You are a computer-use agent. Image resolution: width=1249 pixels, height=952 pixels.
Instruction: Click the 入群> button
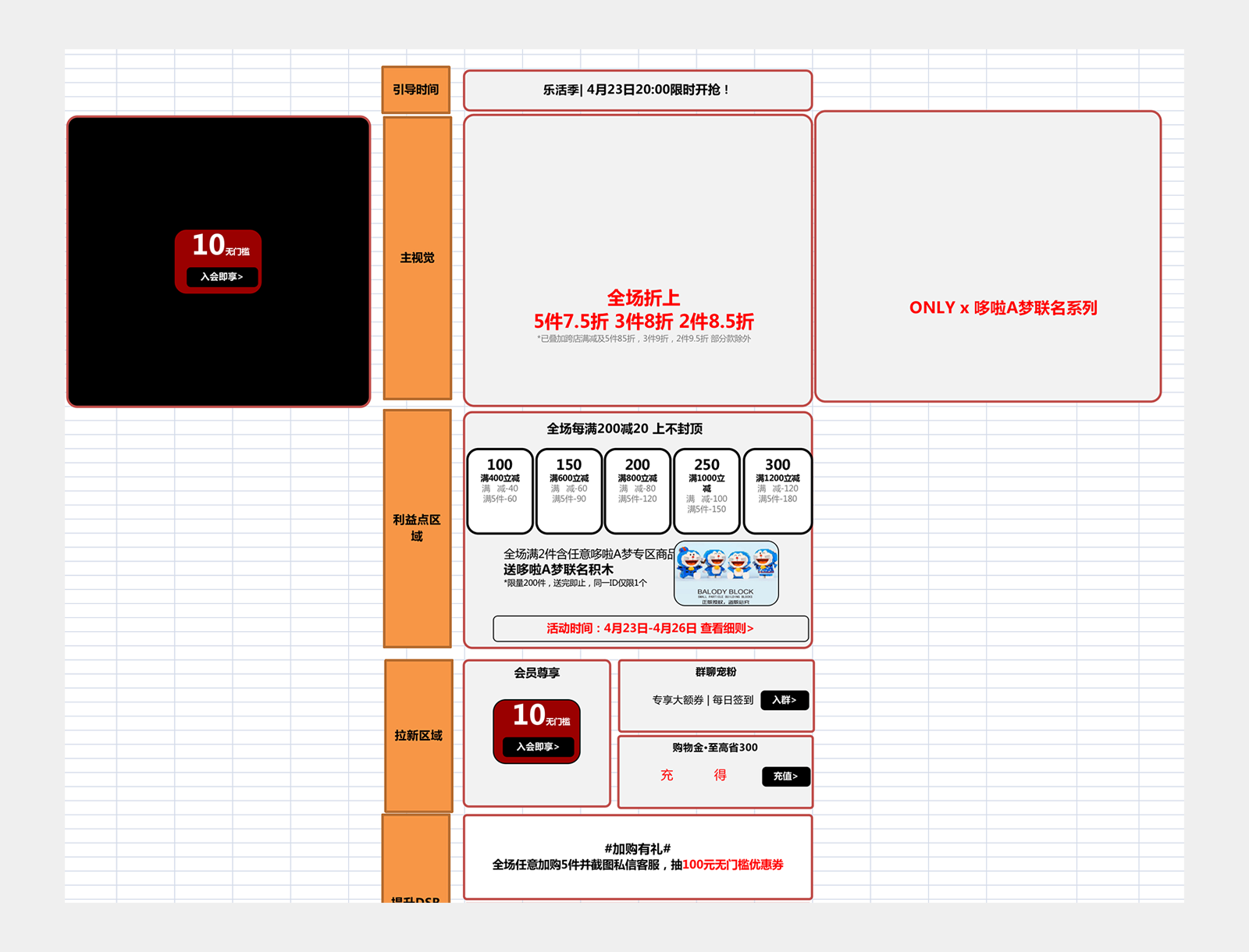pyautogui.click(x=785, y=700)
